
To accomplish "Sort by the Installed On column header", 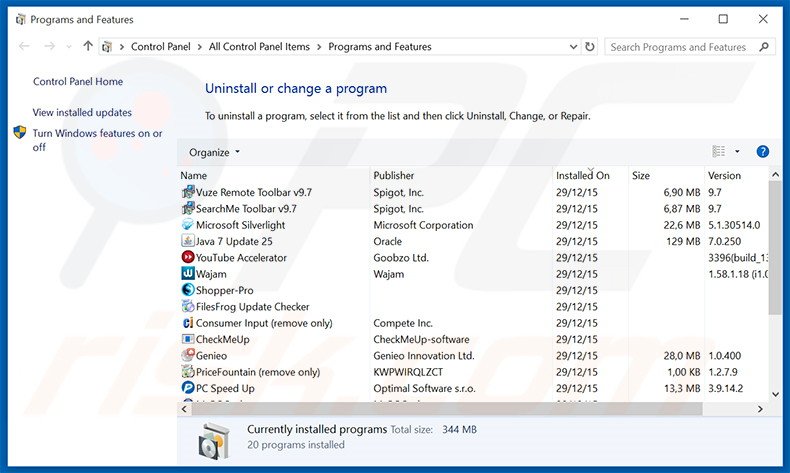I will point(583,175).
